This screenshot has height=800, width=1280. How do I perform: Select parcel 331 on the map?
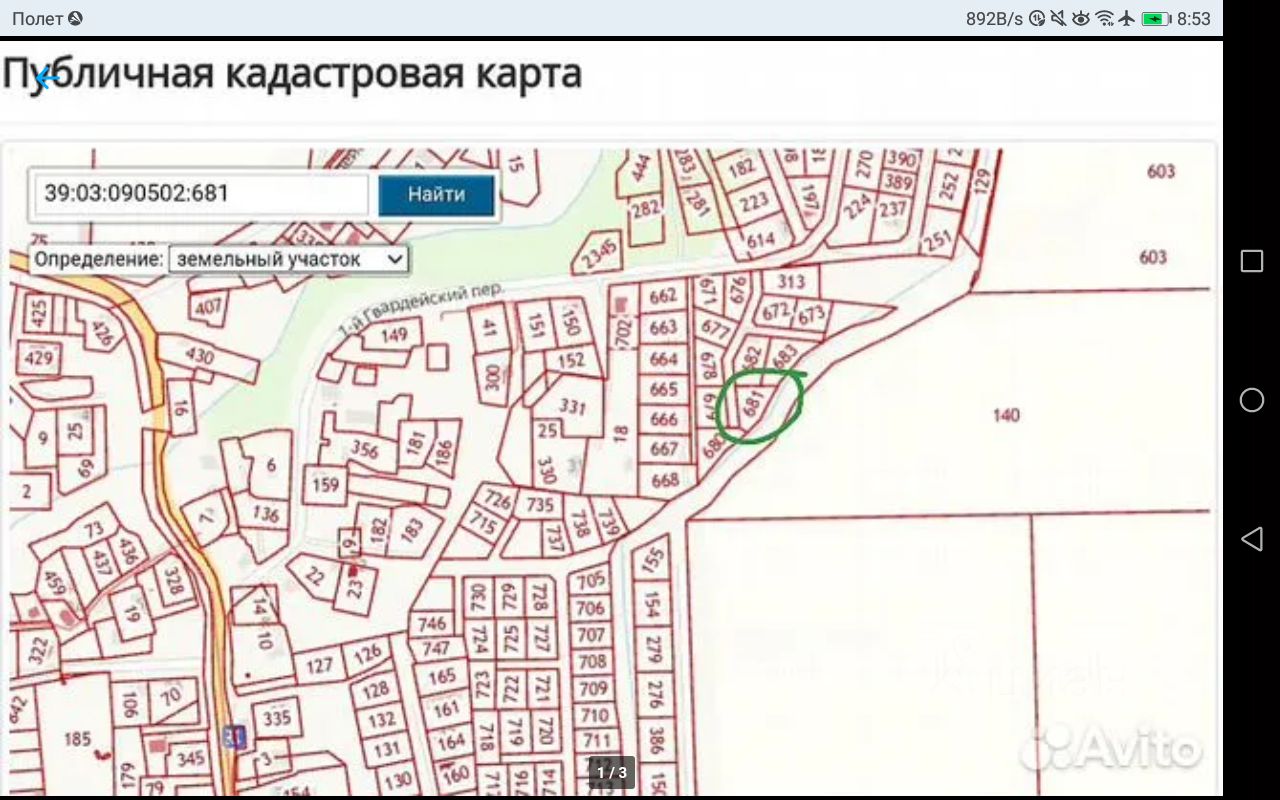pos(572,407)
